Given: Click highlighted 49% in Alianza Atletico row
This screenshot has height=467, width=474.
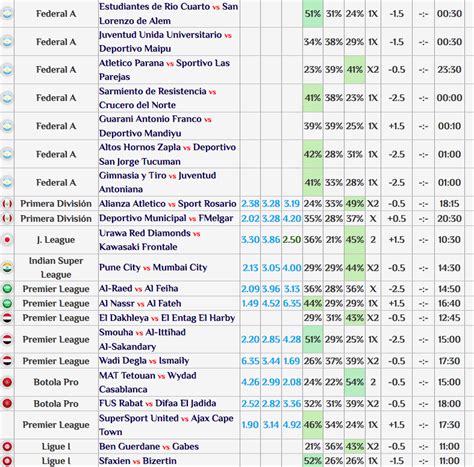Looking at the screenshot, I should point(355,204).
